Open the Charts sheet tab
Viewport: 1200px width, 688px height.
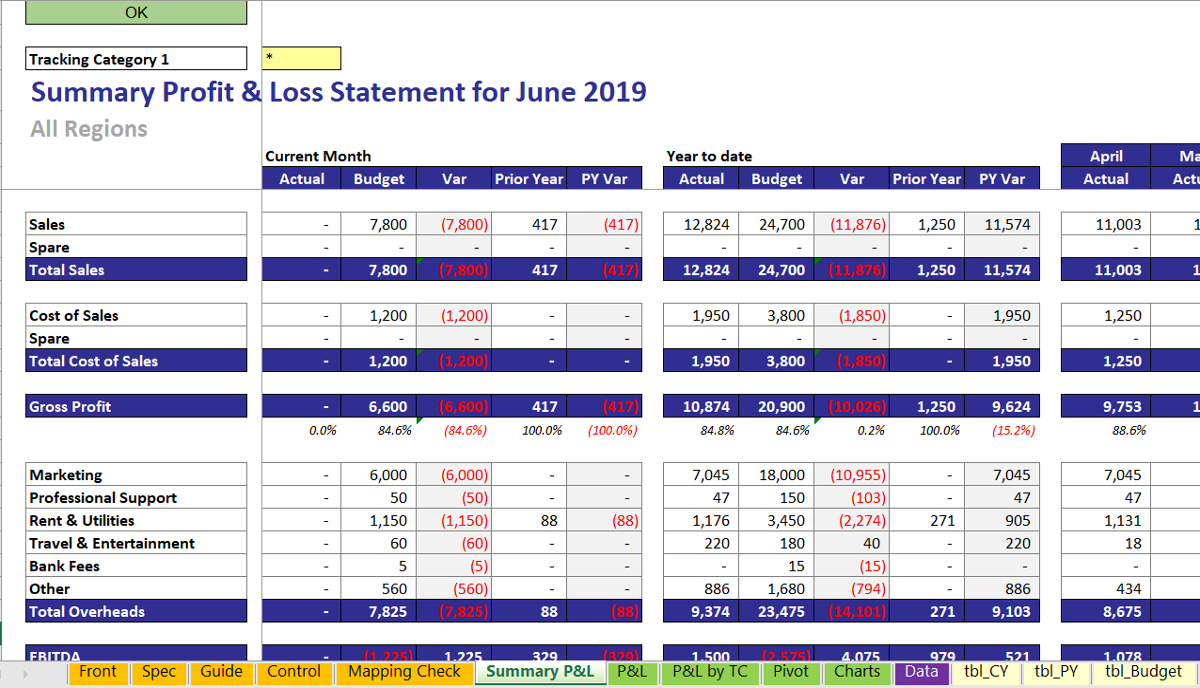857,672
